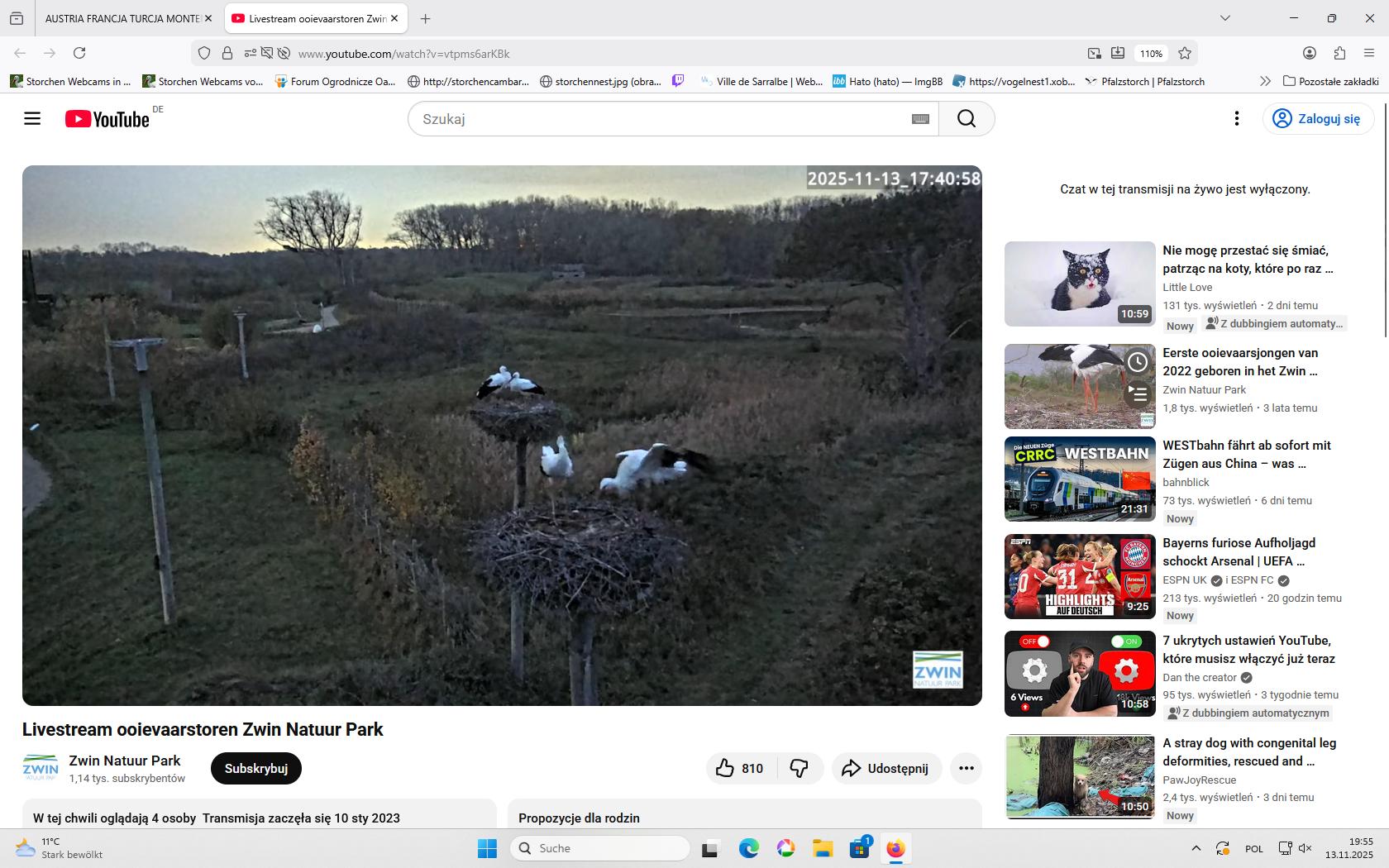The width and height of the screenshot is (1389, 868).
Task: Toggle muted speaker volume icon in tray
Action: [x=1305, y=848]
